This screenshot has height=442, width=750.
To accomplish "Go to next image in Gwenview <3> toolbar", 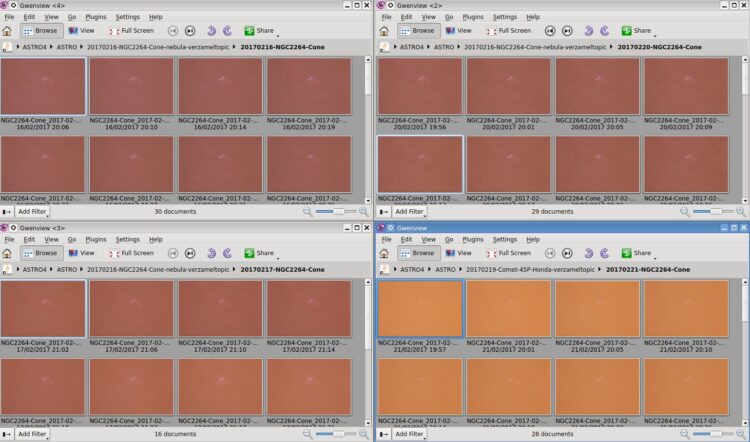I will click(190, 253).
